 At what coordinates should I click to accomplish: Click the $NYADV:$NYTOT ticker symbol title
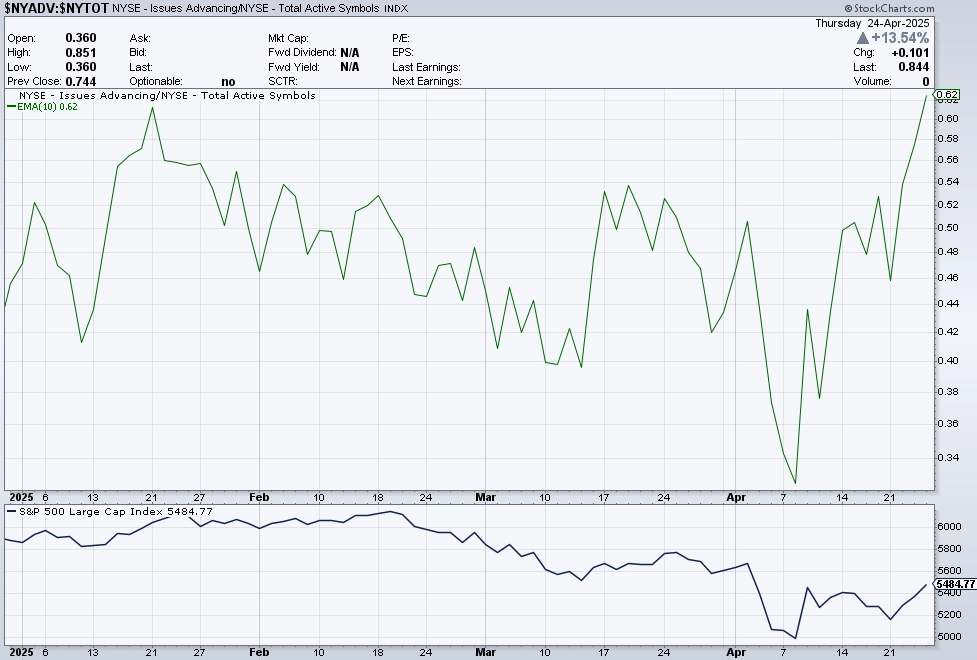click(x=57, y=8)
